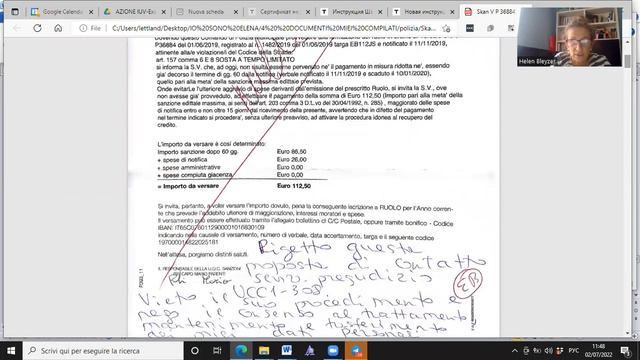Click the PDF vertical scrollbar thumb
Image resolution: width=640 pixels, height=360 pixels.
click(627, 61)
